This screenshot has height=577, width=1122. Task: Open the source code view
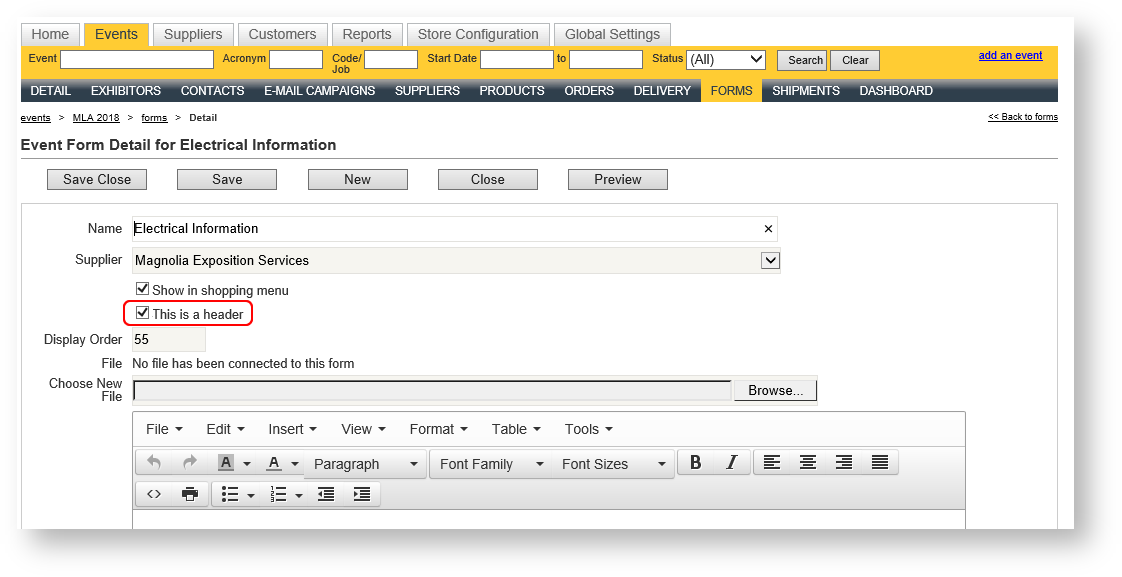tap(154, 494)
